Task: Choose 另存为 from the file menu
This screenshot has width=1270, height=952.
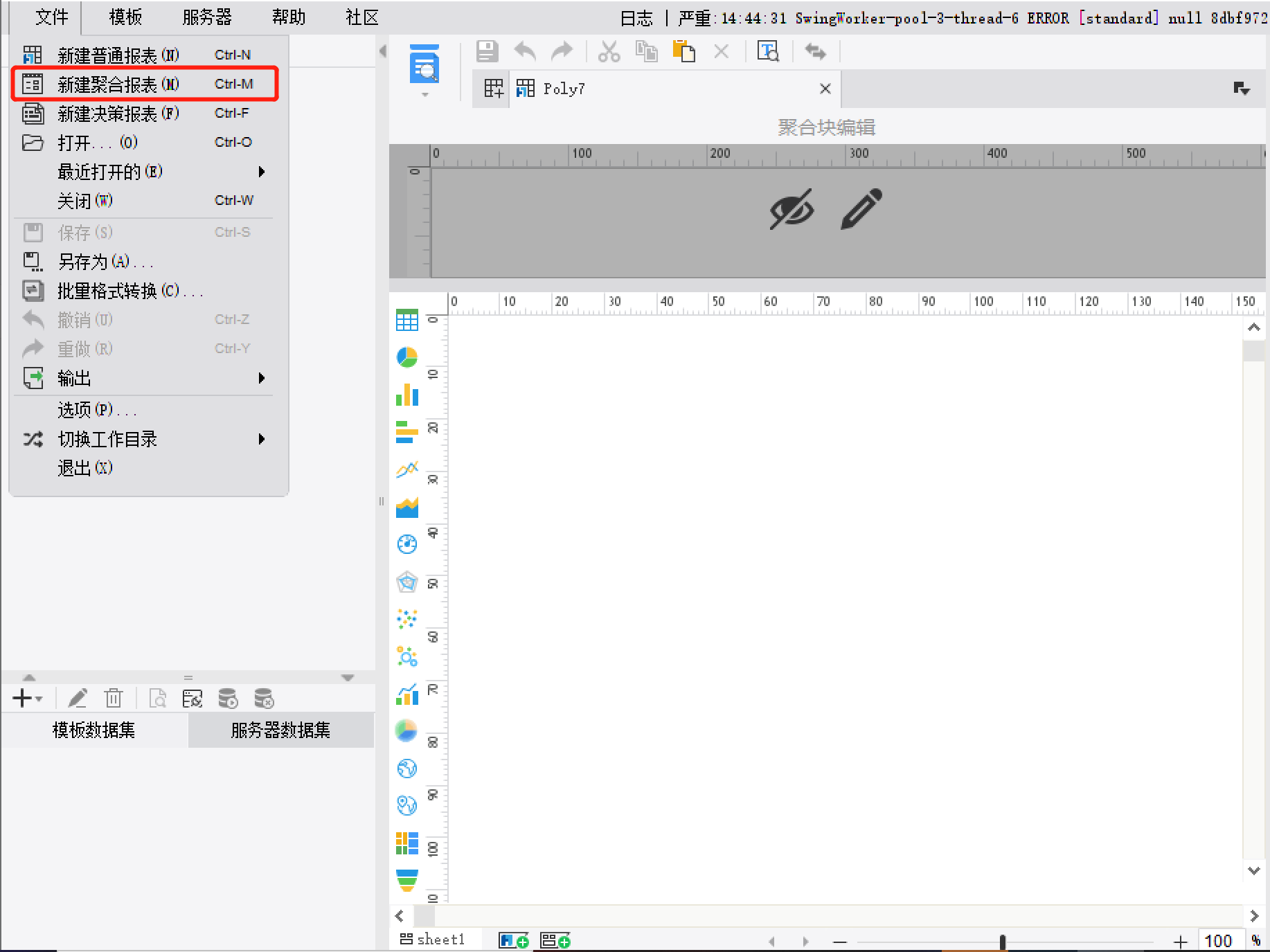Action: click(145, 261)
